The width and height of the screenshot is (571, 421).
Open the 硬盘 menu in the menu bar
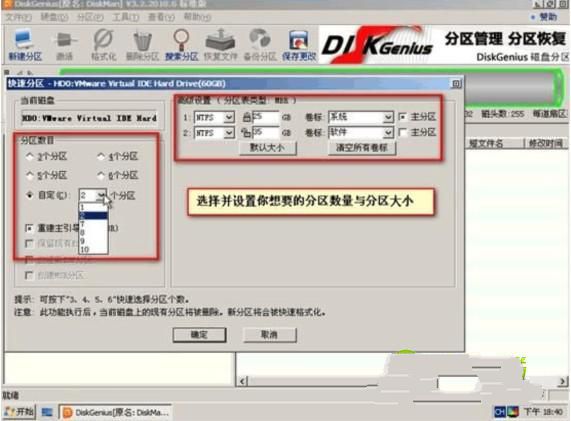tap(54, 17)
